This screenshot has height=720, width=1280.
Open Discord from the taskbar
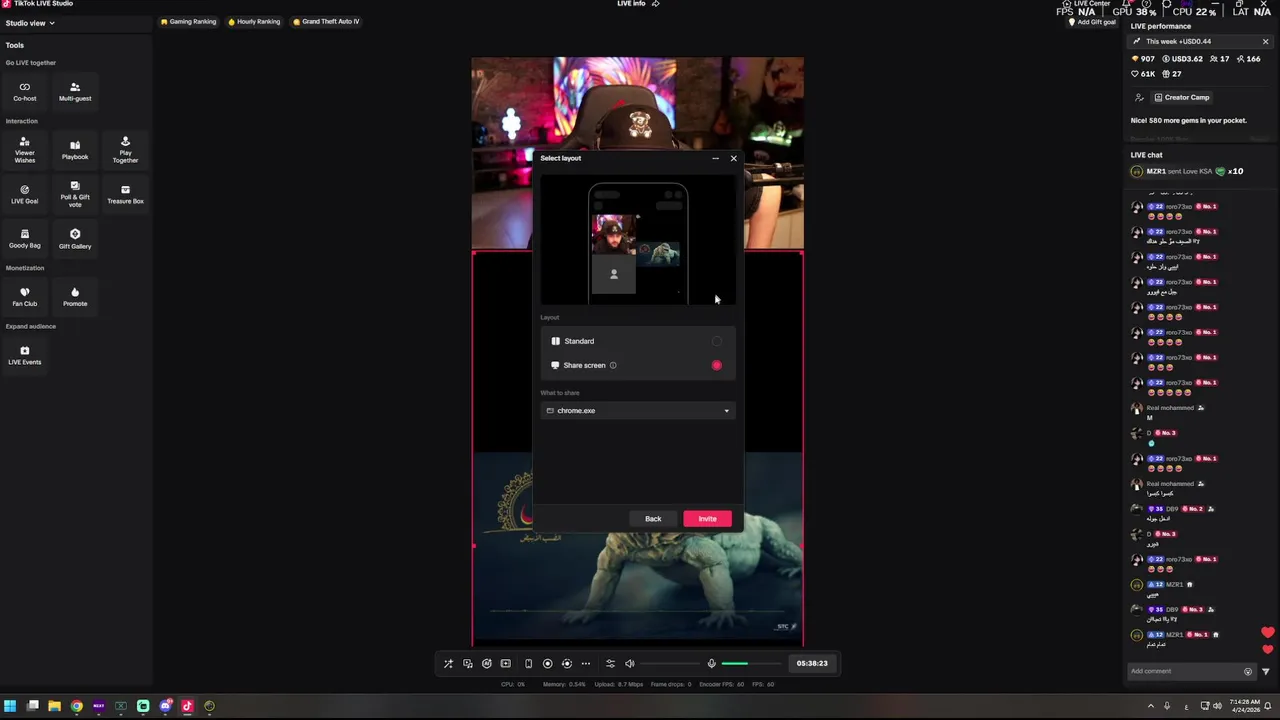point(166,706)
